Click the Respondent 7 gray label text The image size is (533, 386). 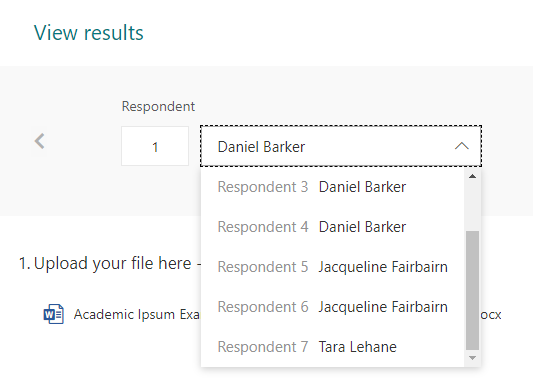(x=263, y=347)
